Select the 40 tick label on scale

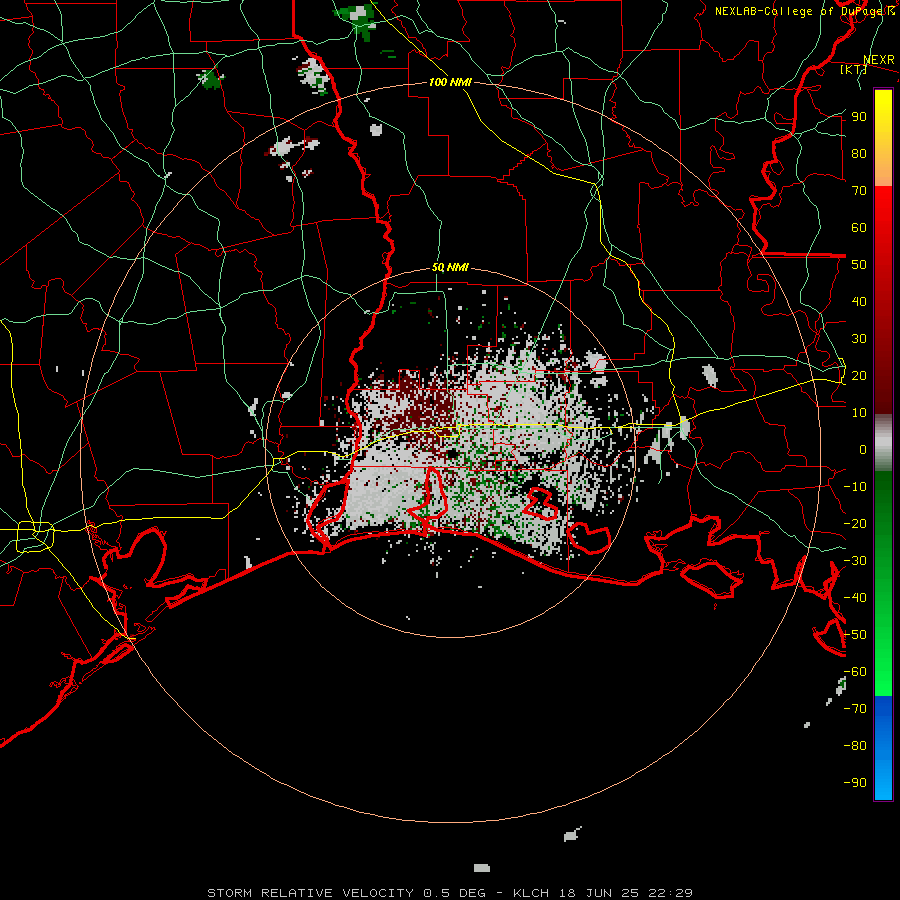[x=859, y=302]
